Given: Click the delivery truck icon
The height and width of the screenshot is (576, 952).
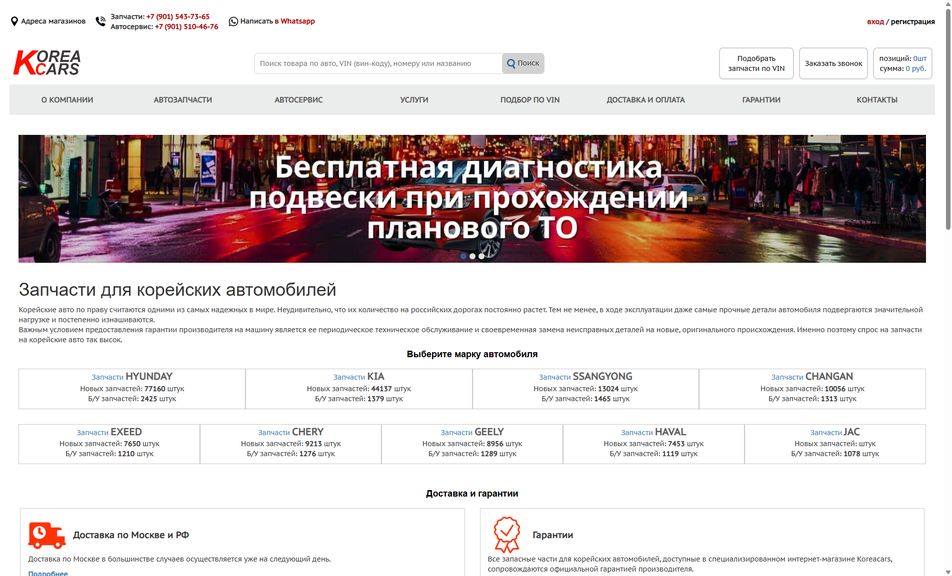Looking at the screenshot, I should [x=46, y=535].
